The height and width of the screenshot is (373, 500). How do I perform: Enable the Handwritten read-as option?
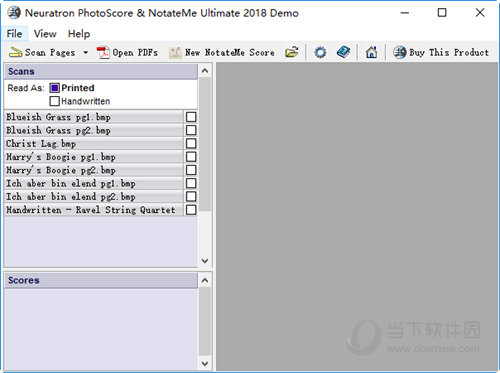[x=55, y=101]
